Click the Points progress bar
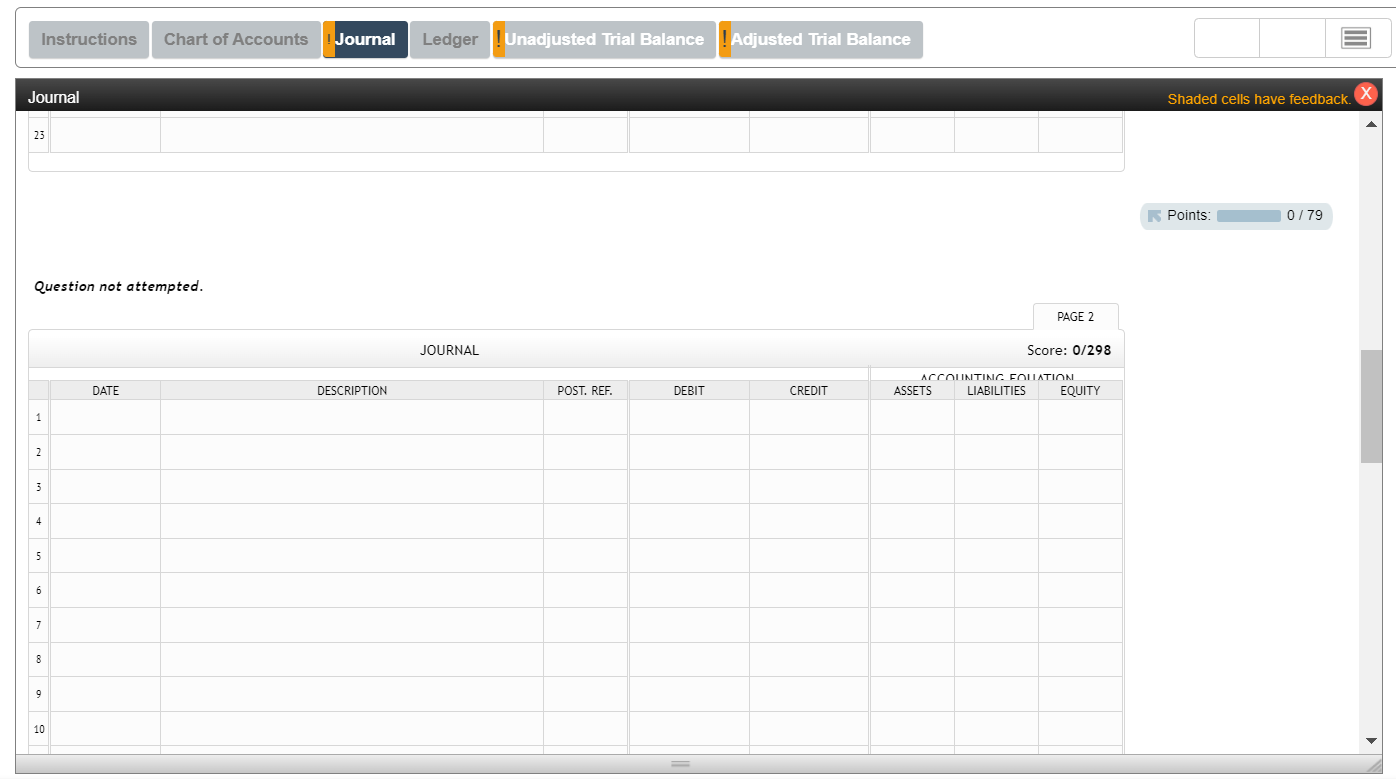The image size is (1396, 779). (x=1248, y=216)
